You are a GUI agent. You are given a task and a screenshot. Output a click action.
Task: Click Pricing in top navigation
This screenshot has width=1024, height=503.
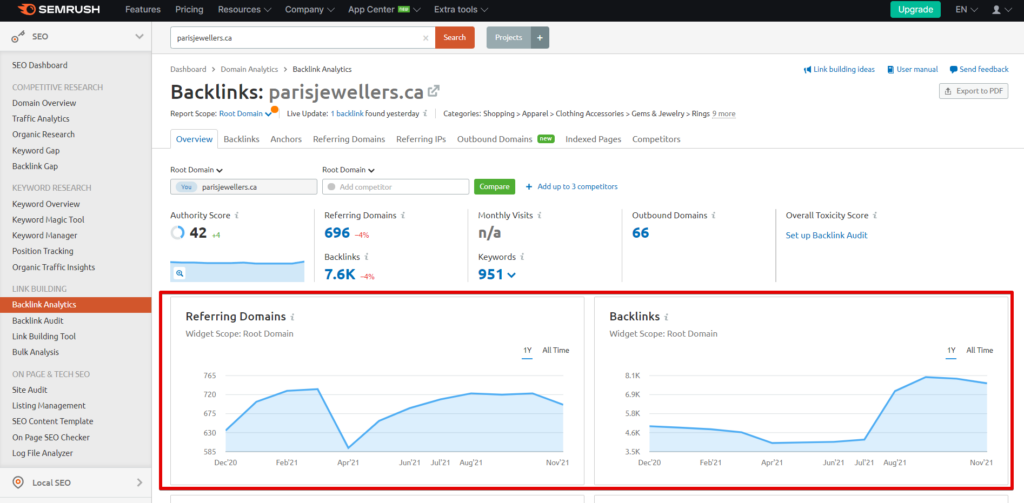[x=189, y=10]
